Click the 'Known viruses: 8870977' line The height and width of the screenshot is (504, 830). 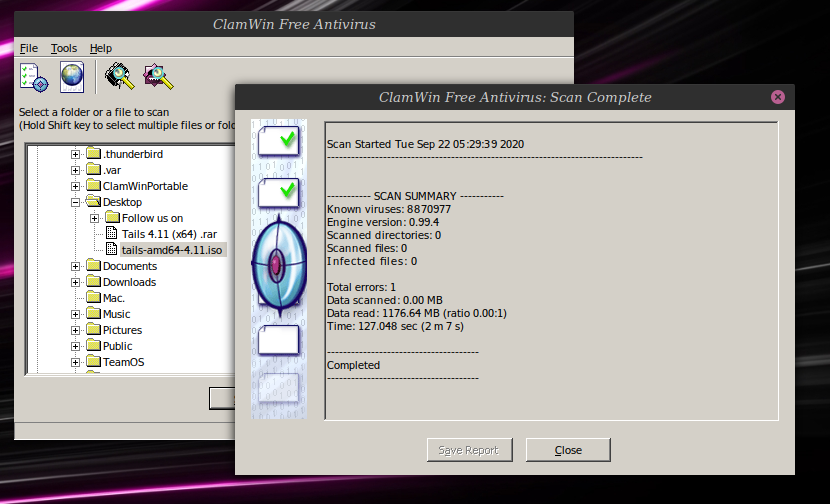click(389, 209)
